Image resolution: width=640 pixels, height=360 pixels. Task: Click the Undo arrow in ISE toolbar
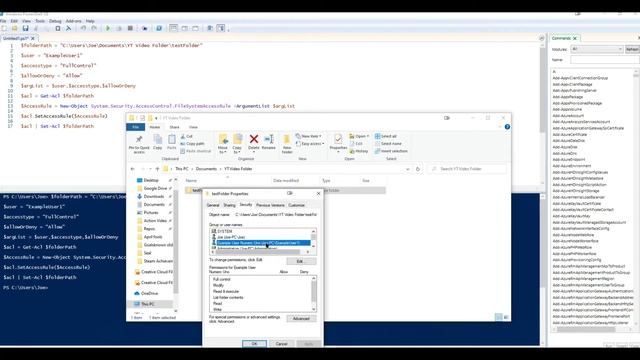83,28
